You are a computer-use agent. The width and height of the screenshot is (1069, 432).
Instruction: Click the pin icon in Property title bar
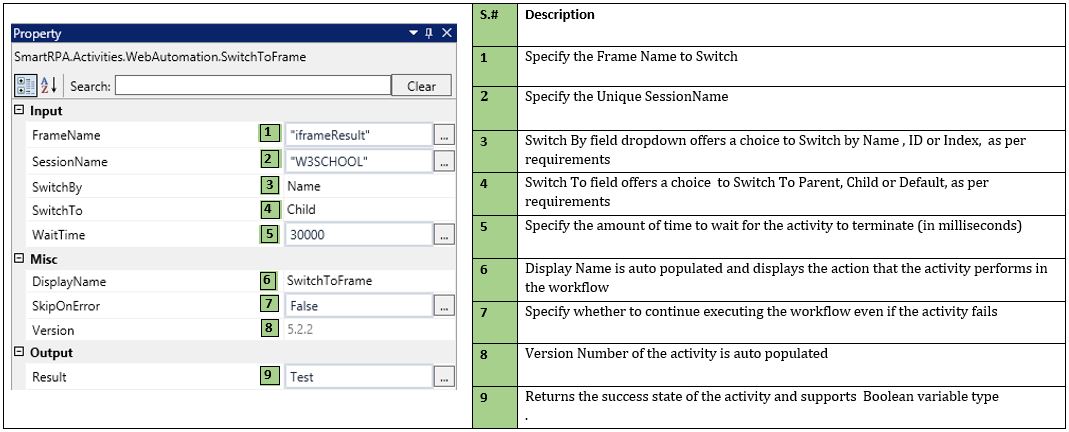(429, 33)
